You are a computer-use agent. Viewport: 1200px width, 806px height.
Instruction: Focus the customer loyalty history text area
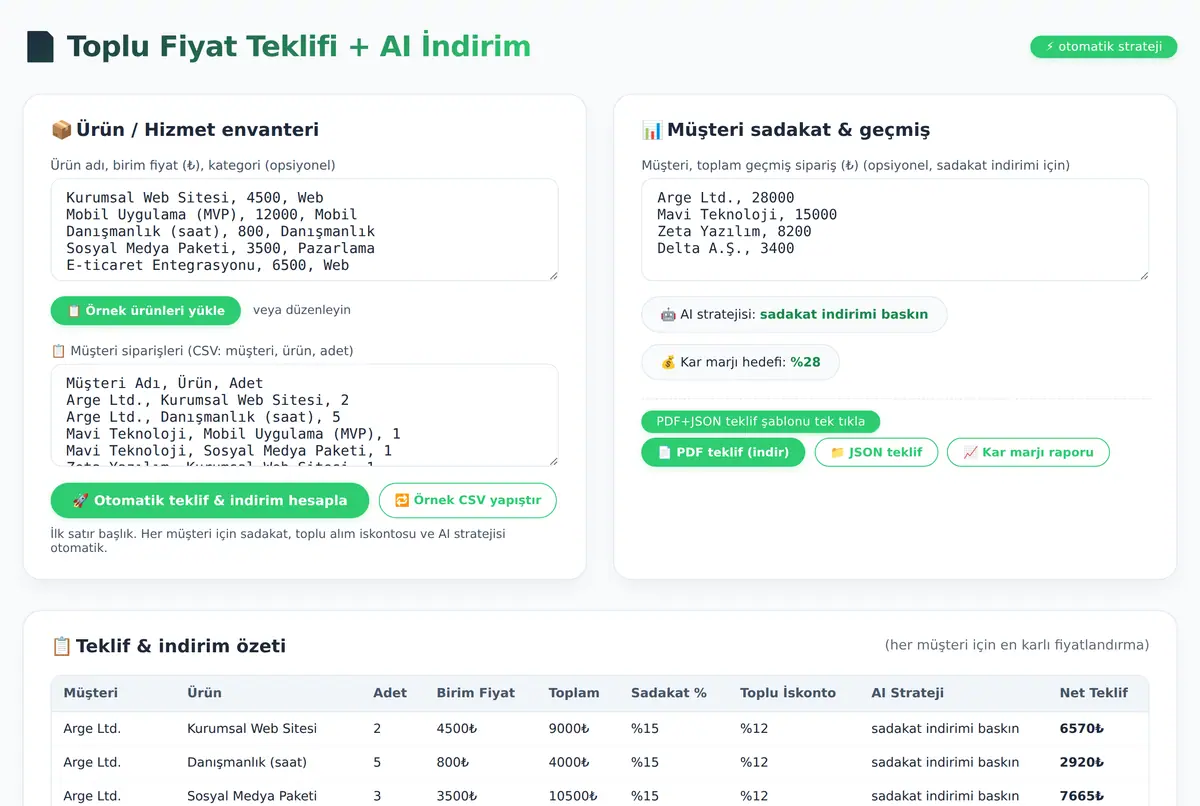click(895, 230)
